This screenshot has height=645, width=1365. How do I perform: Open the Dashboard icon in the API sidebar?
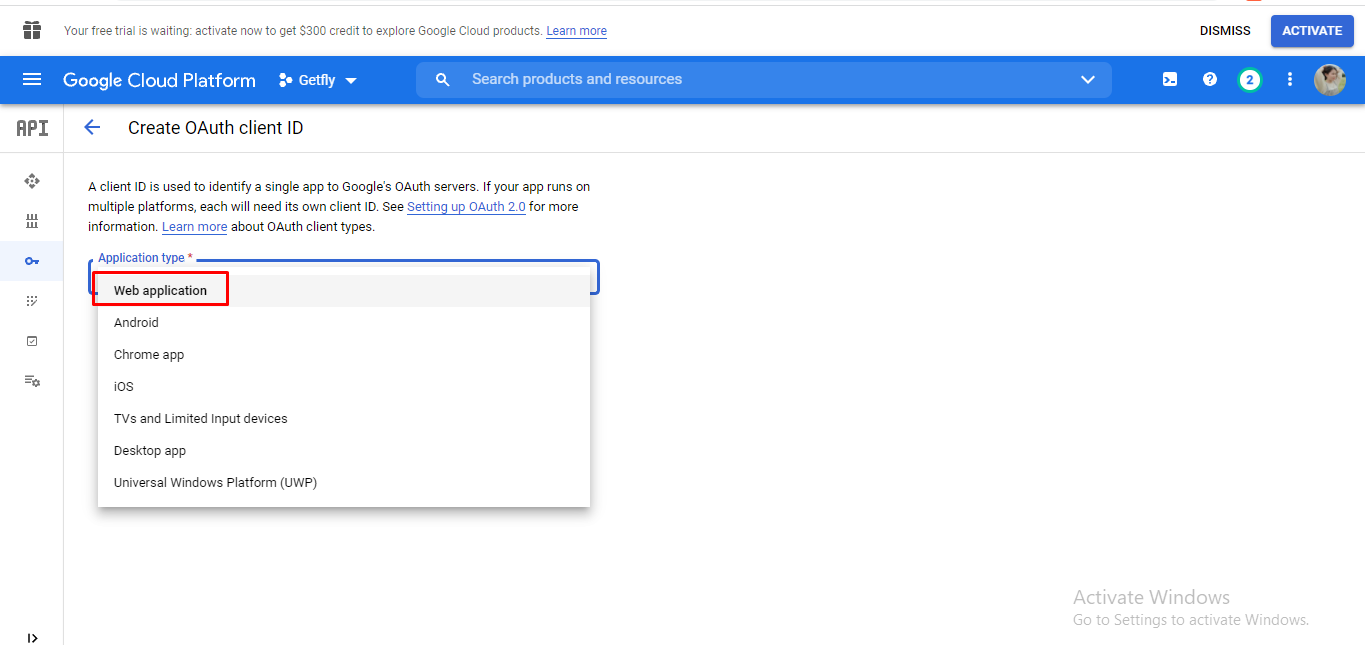coord(32,181)
